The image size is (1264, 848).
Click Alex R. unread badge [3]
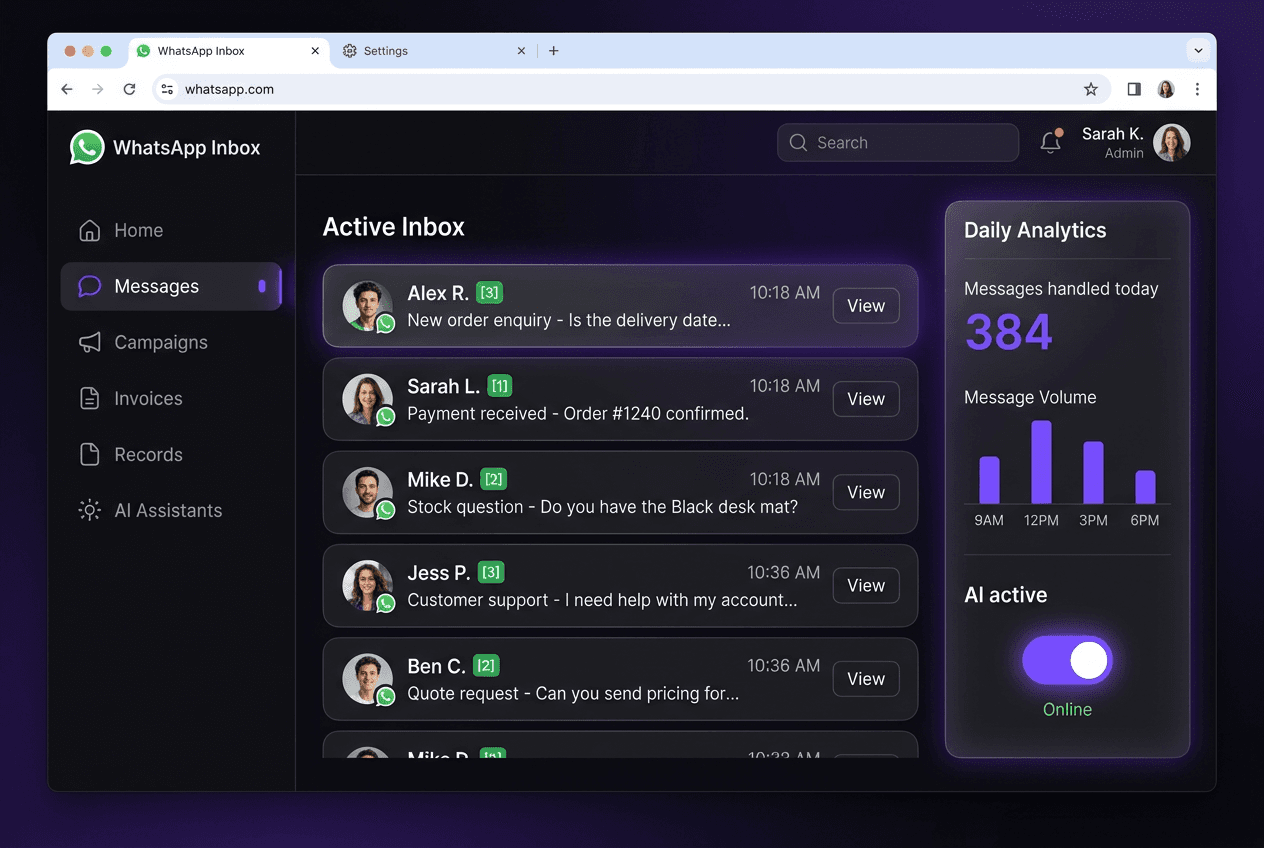[x=489, y=293]
